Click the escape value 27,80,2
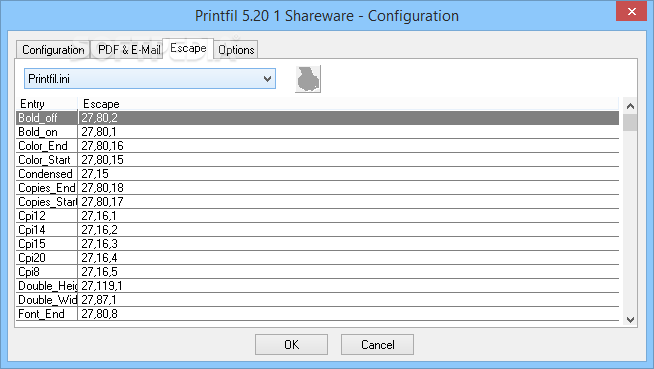 (99, 118)
